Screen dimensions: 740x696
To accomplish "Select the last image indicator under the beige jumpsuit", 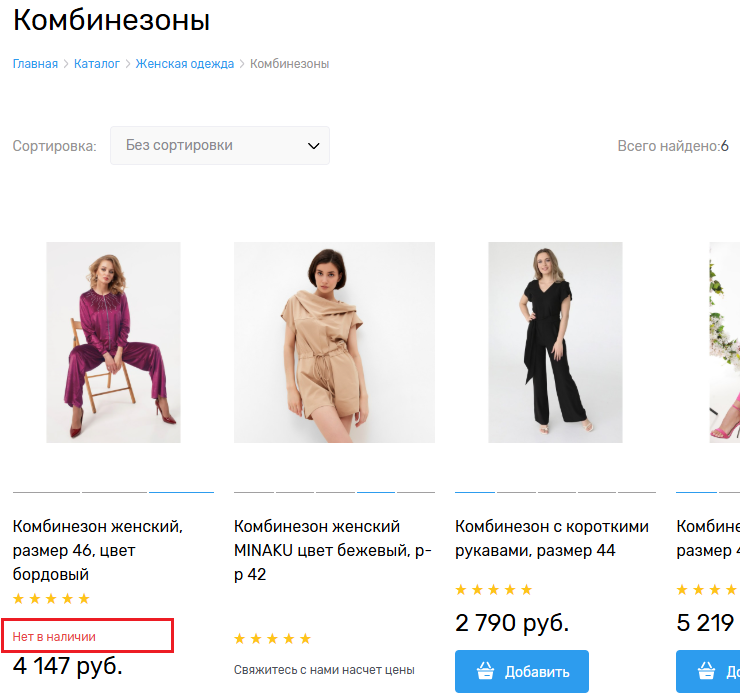I will pos(416,492).
